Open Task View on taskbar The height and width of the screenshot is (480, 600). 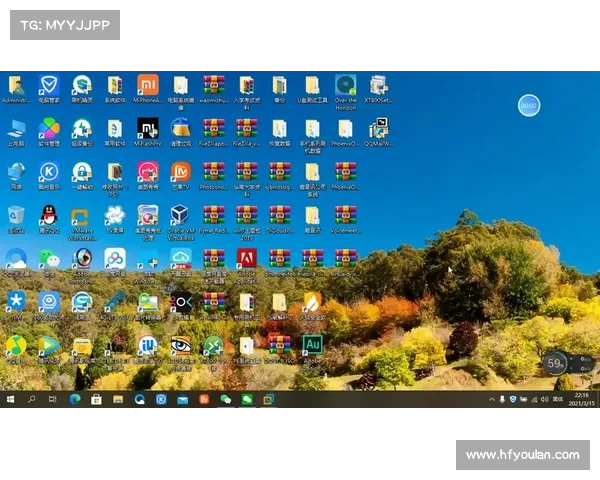(53, 400)
